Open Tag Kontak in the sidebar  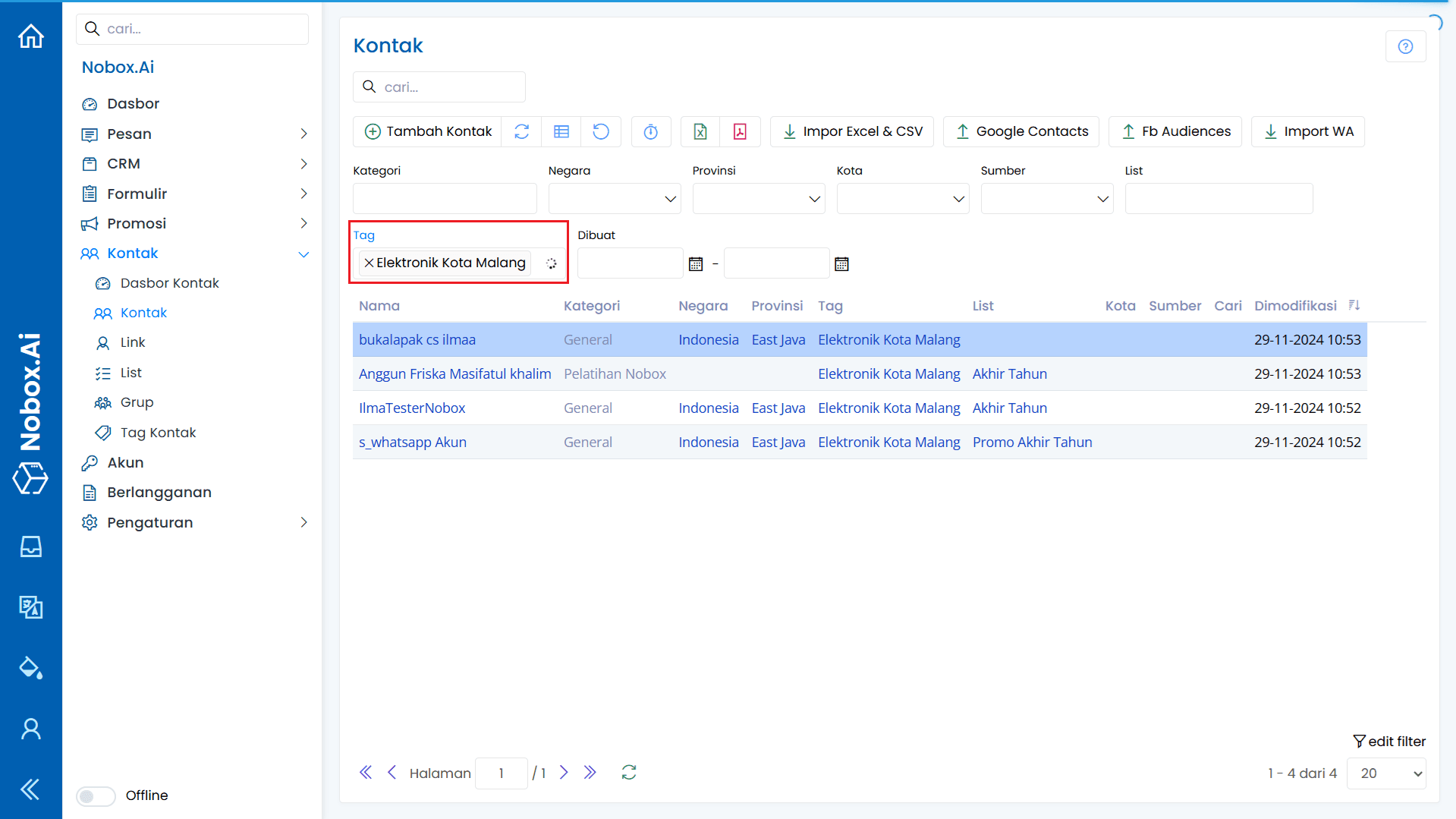159,432
